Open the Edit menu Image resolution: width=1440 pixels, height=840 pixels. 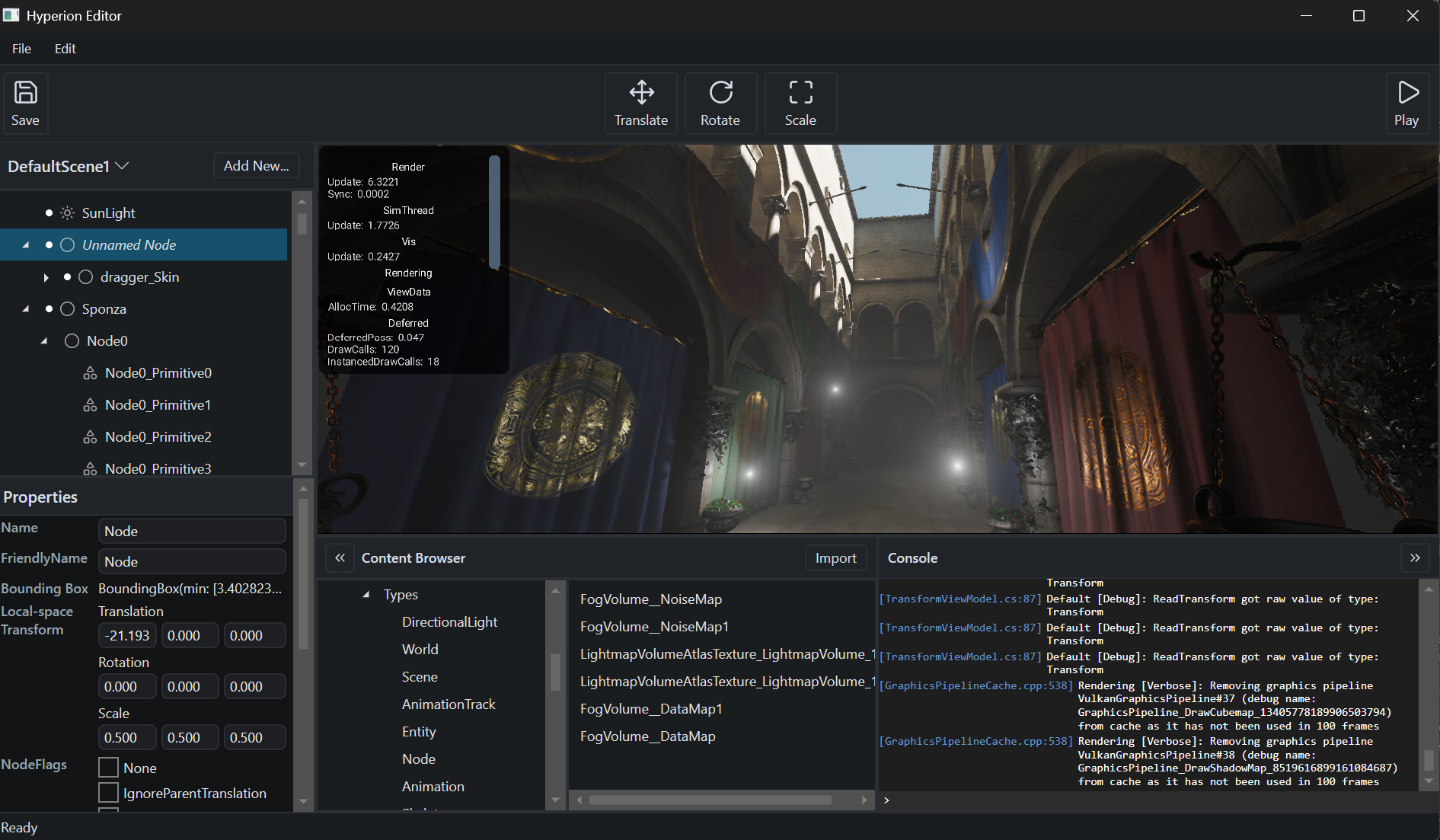65,49
